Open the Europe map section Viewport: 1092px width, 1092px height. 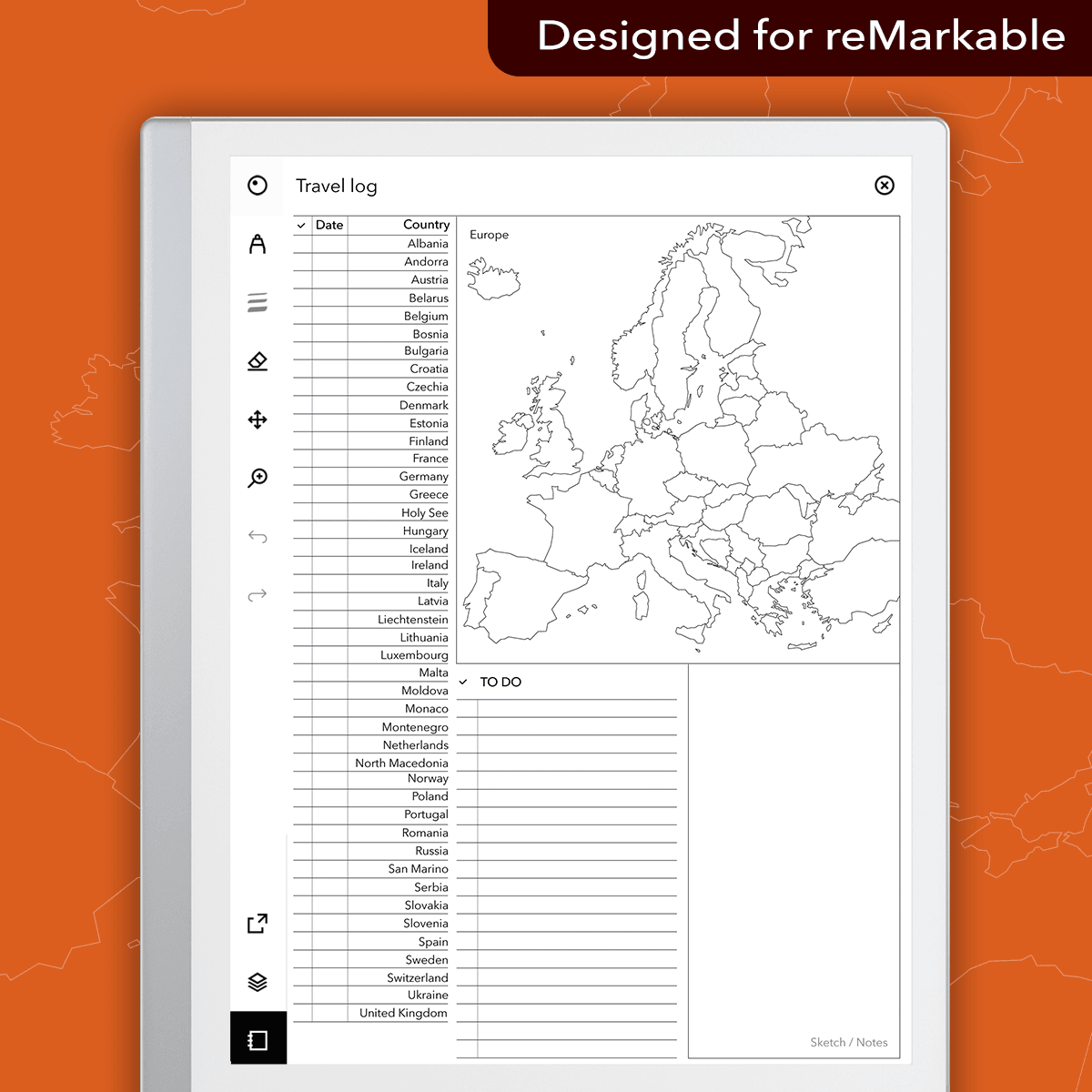pos(489,235)
